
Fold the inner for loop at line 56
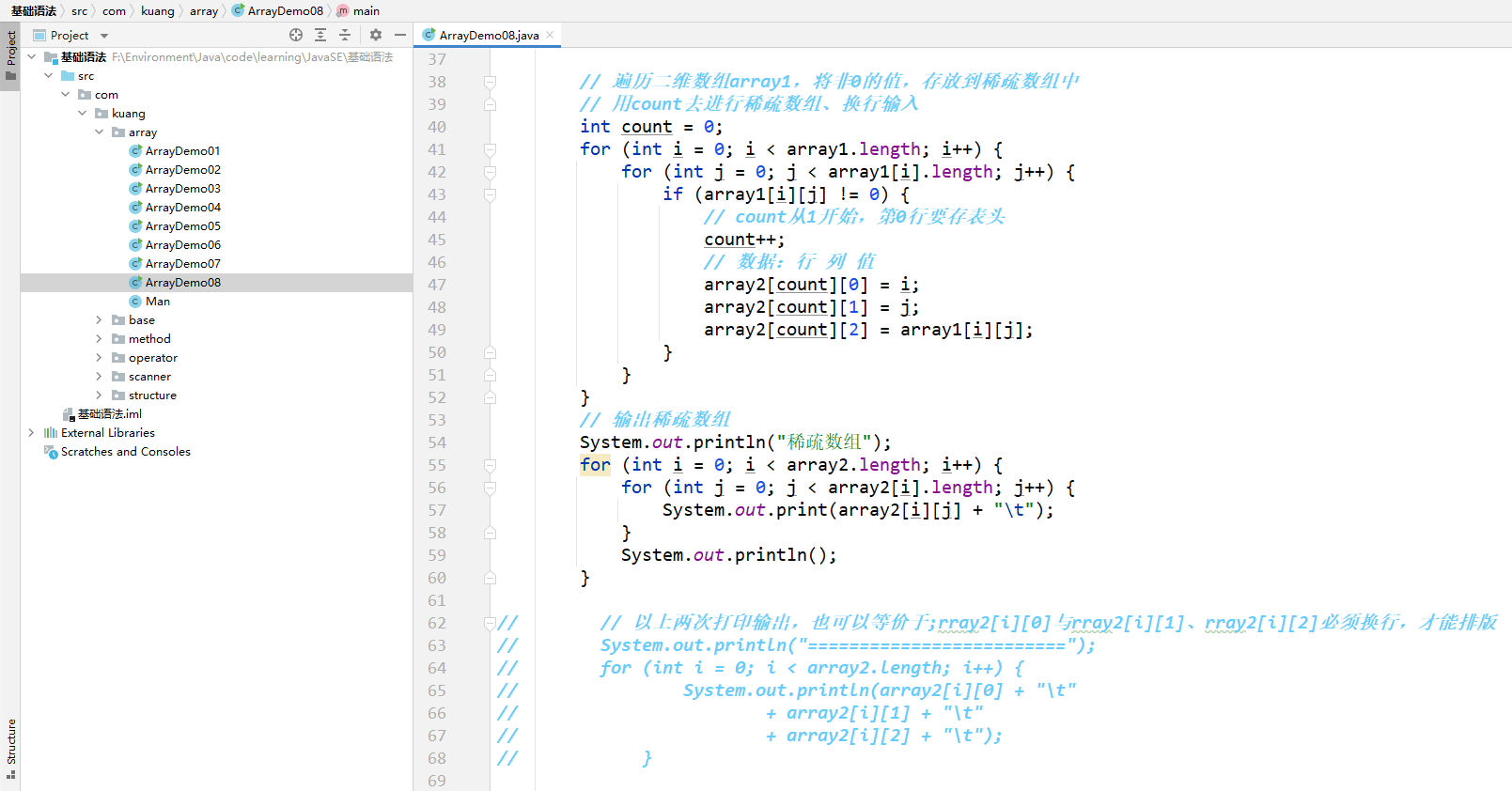491,489
